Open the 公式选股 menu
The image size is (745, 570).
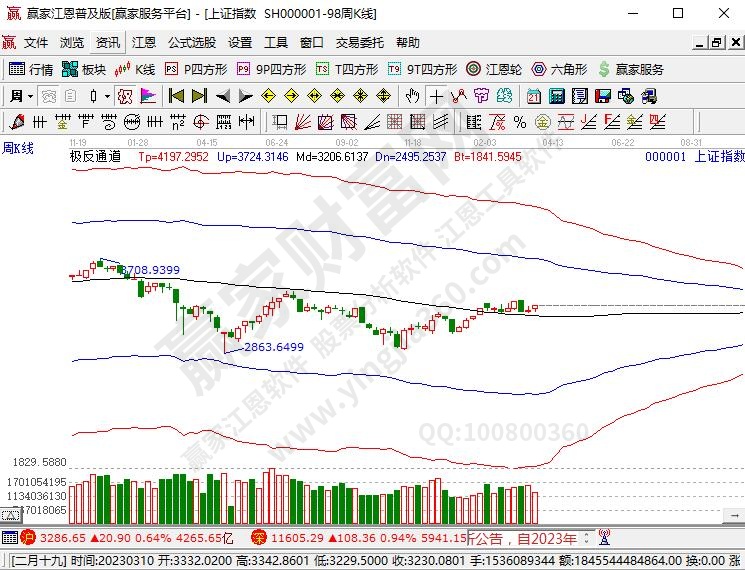(191, 43)
